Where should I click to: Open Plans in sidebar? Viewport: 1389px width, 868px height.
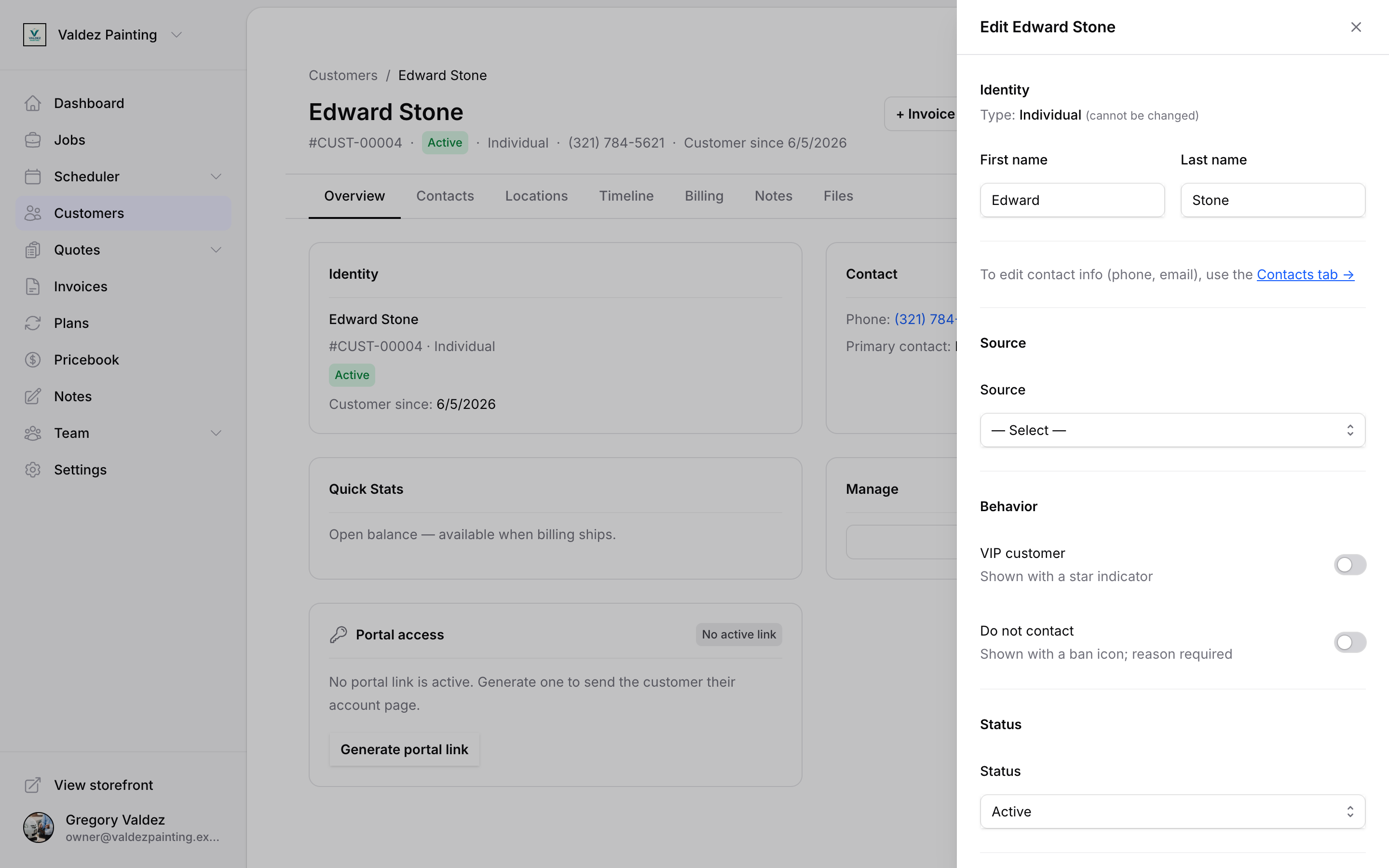[x=123, y=323]
